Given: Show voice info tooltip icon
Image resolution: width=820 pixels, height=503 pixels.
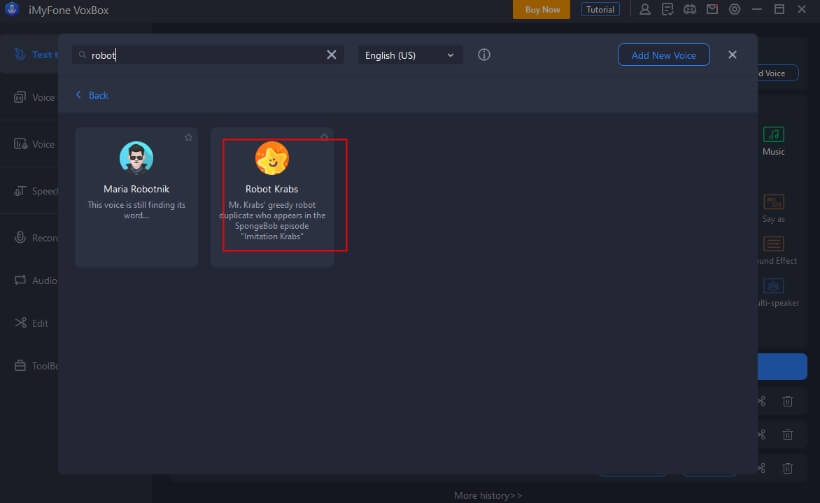Looking at the screenshot, I should point(484,55).
